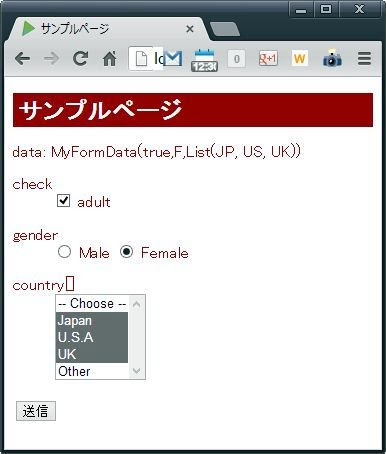The image size is (386, 454).
Task: Click the camera screenshot extension icon
Action: tap(332, 58)
